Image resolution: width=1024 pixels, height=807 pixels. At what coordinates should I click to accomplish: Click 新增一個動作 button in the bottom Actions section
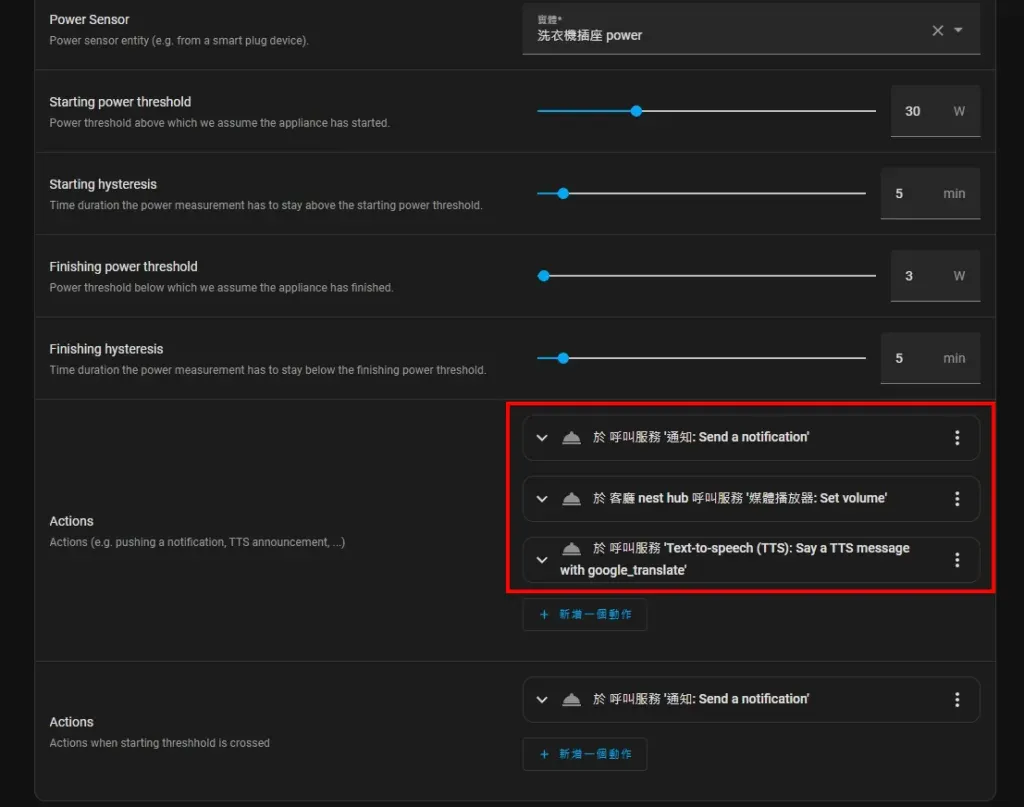tap(585, 754)
